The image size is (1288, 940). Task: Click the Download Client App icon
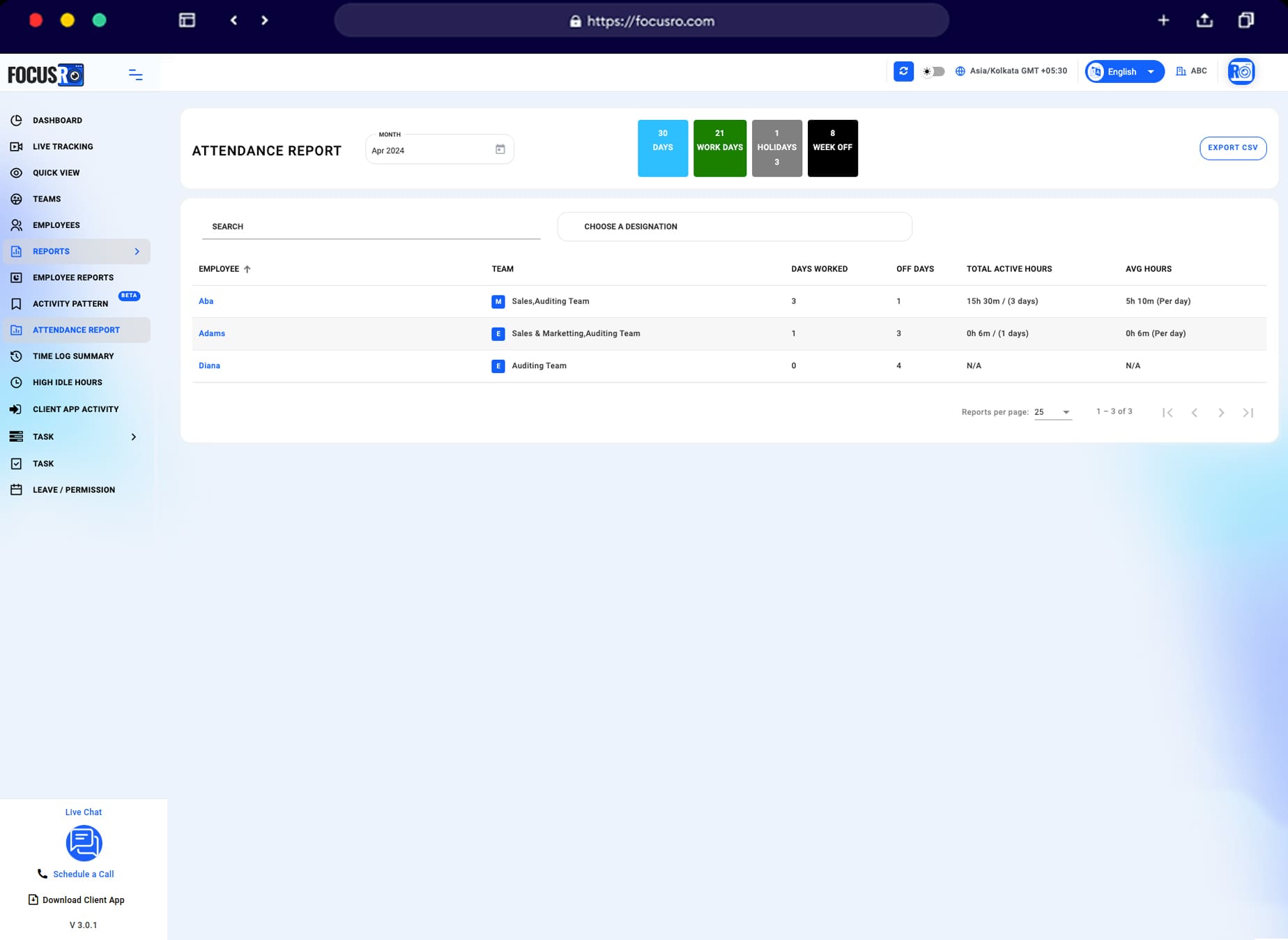(x=33, y=900)
